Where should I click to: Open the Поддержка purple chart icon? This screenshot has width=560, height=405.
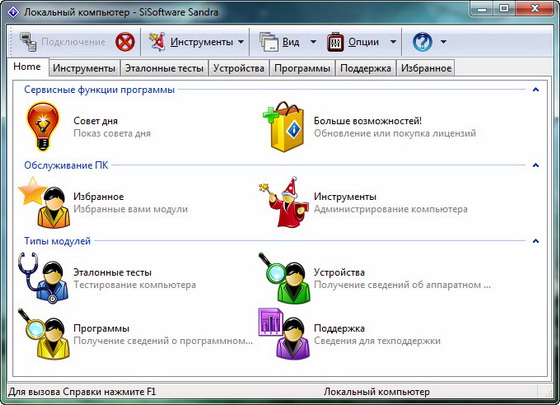(285, 334)
